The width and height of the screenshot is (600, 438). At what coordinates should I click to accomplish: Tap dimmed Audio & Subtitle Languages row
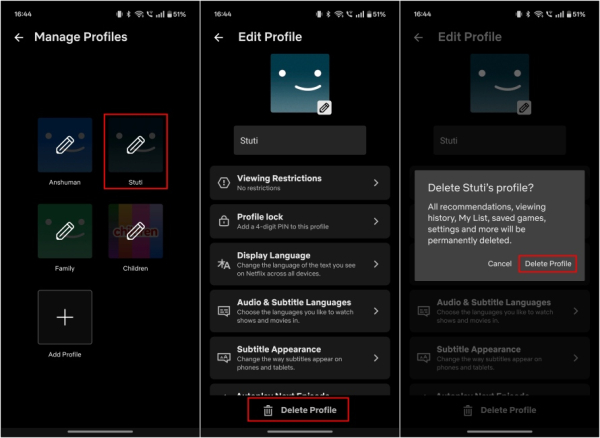(499, 311)
